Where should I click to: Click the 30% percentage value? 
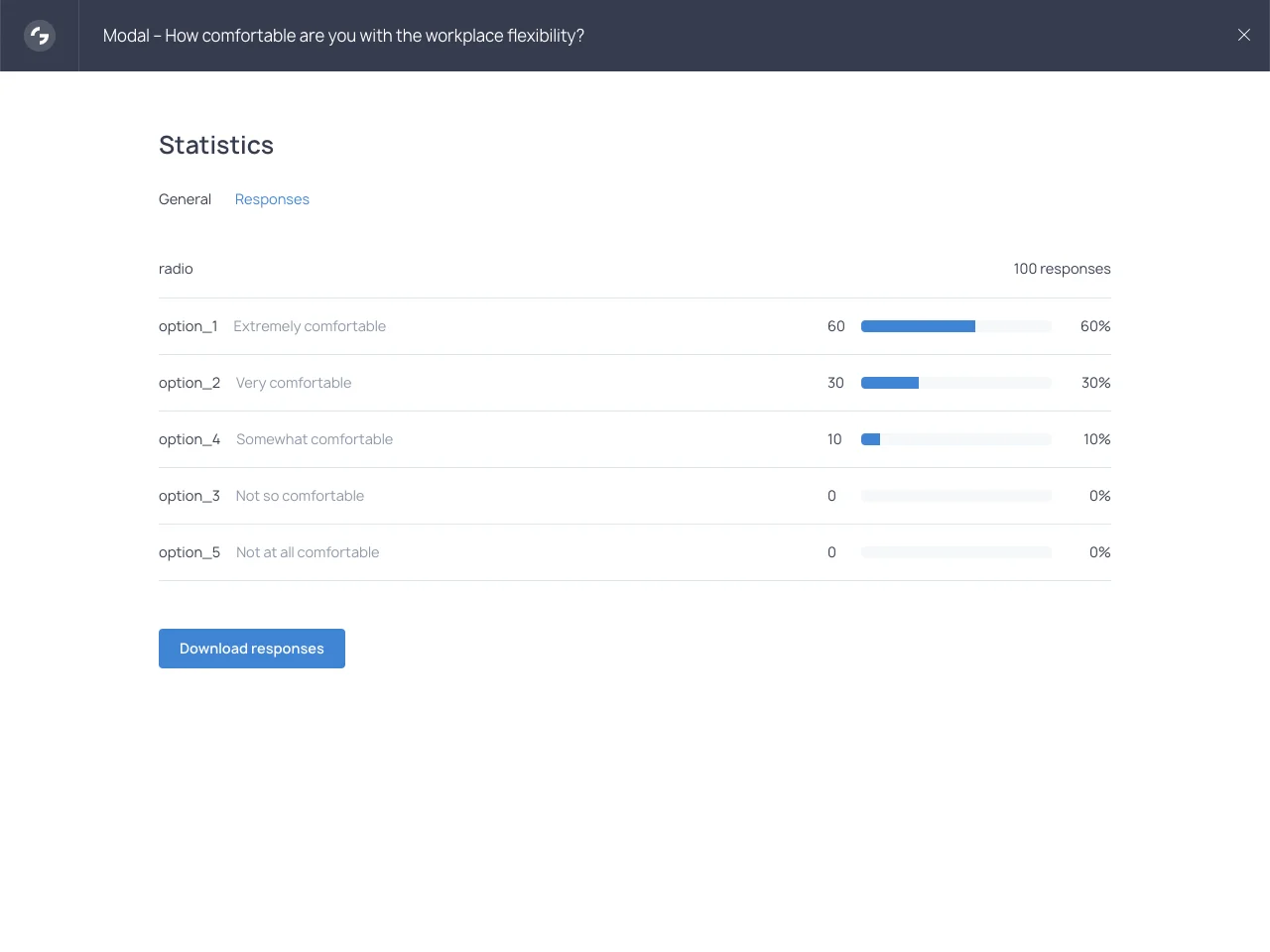1096,383
